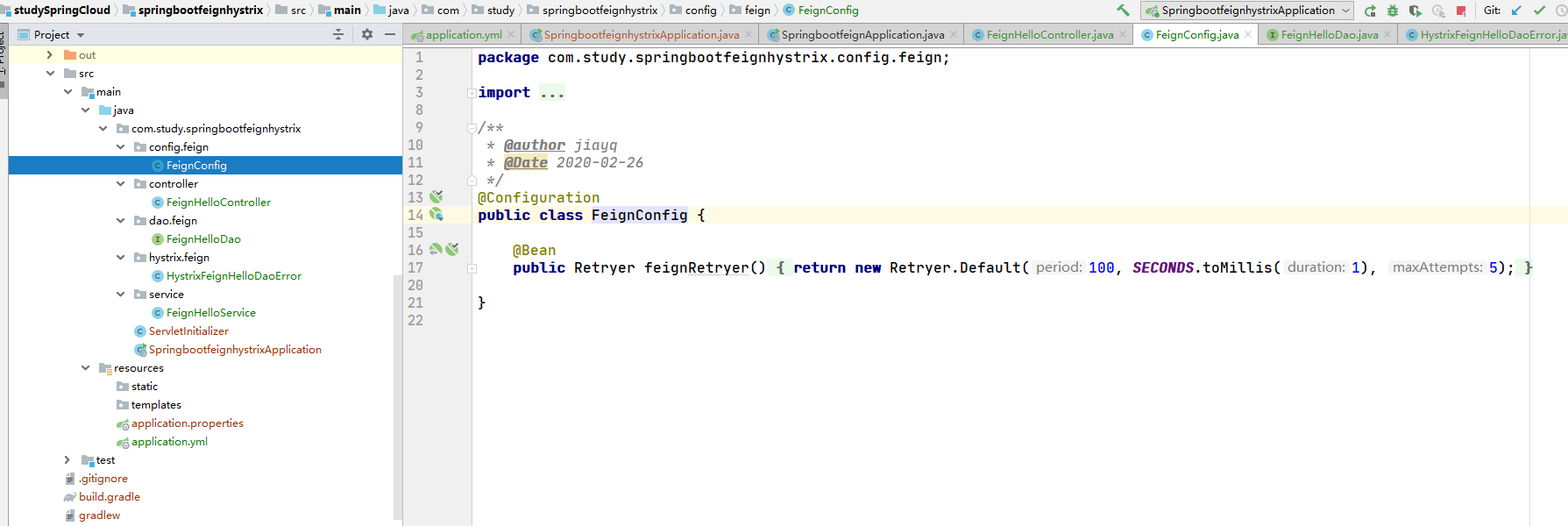Expand folded feignRetryer method body
Viewport: 1568px width, 526px height.
click(472, 268)
